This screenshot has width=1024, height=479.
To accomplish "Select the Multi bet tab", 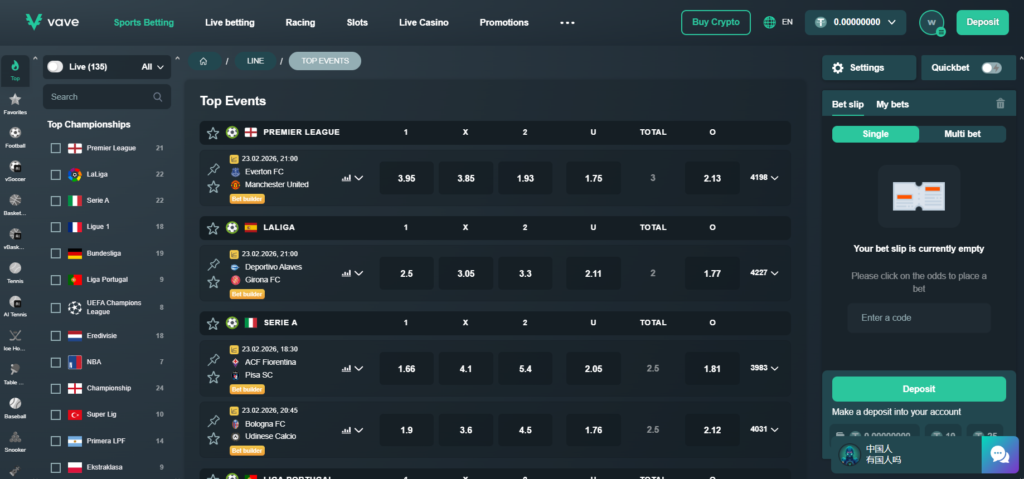I will point(962,134).
